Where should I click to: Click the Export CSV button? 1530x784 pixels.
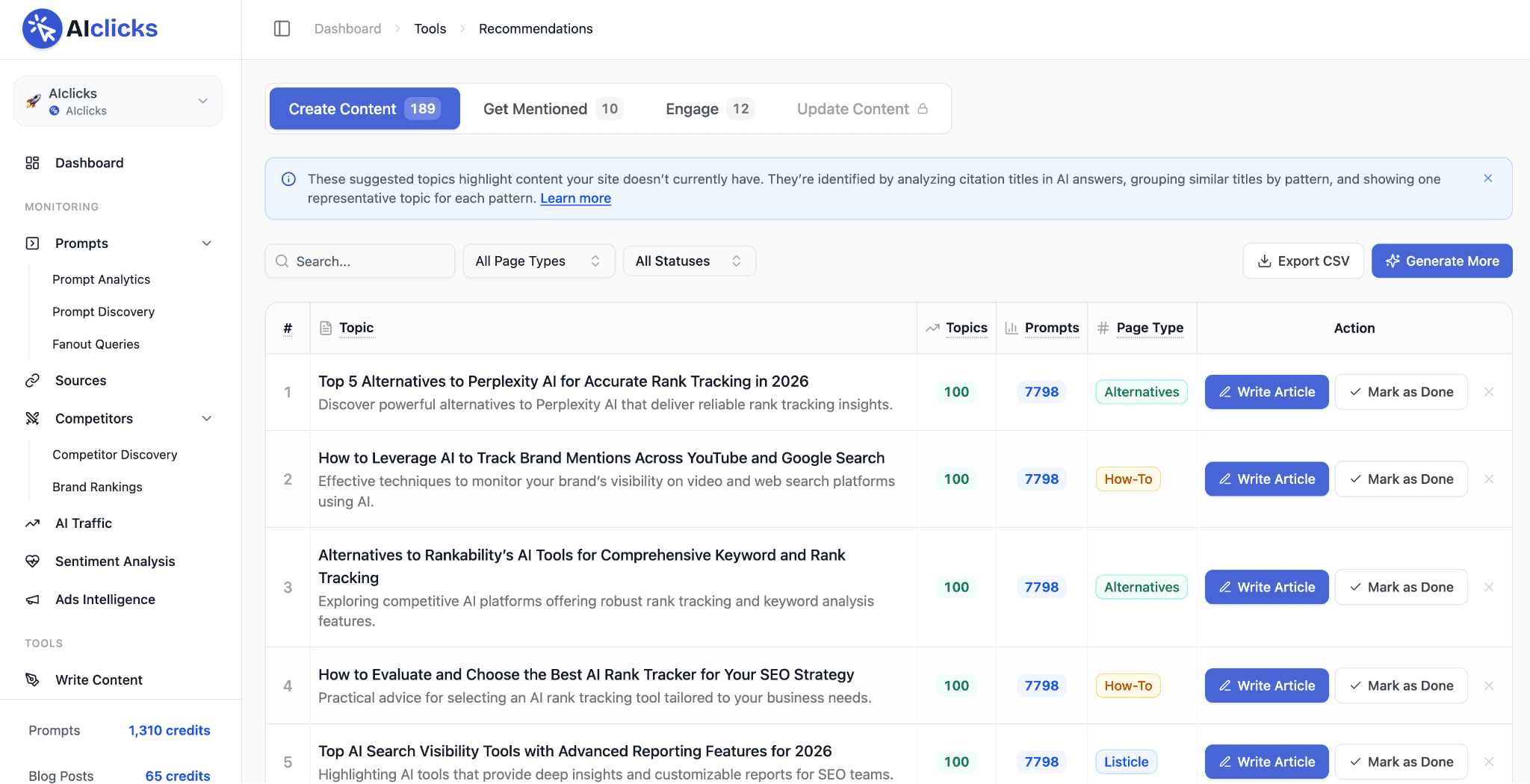click(x=1304, y=261)
